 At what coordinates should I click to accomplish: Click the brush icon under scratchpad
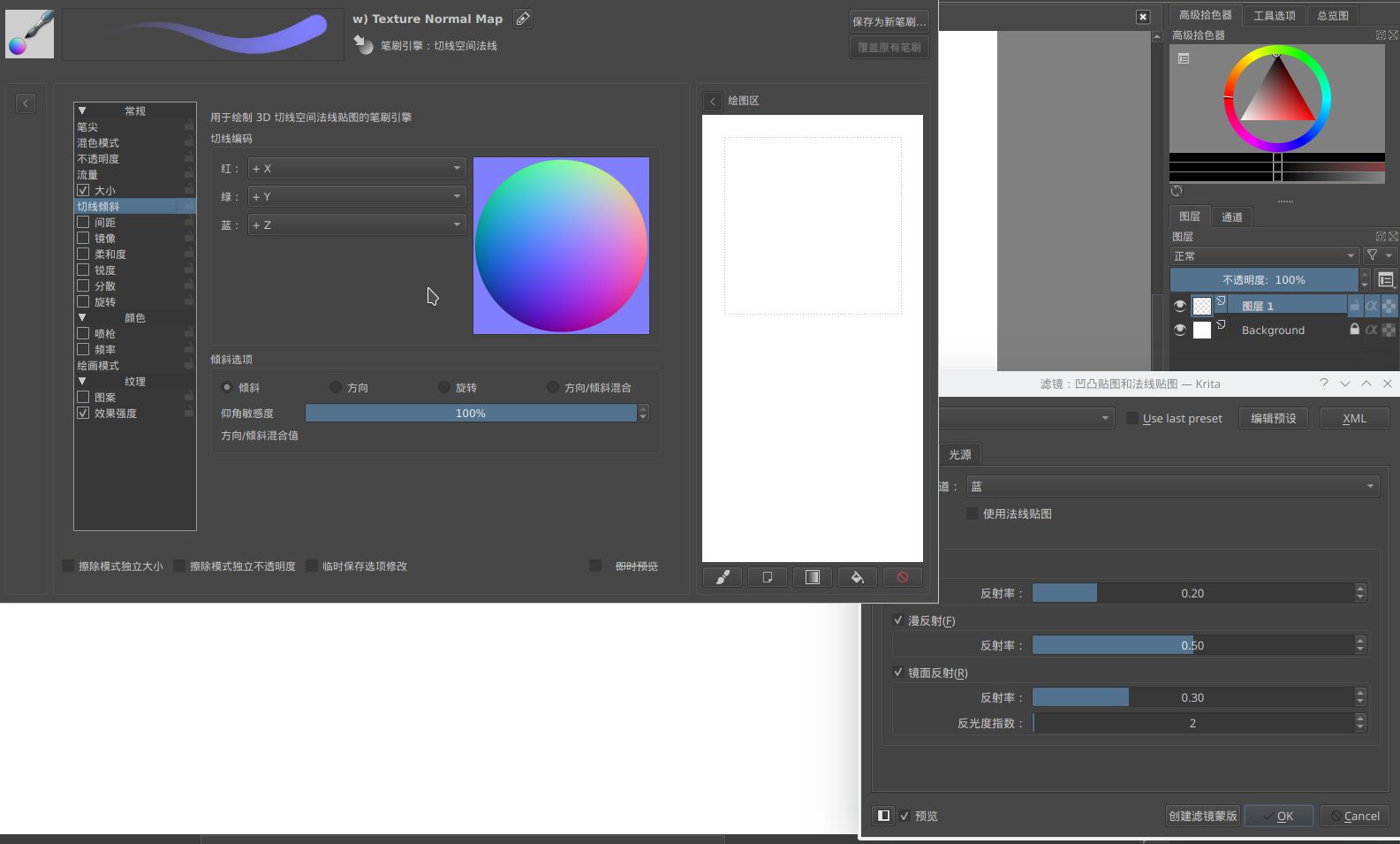click(723, 577)
